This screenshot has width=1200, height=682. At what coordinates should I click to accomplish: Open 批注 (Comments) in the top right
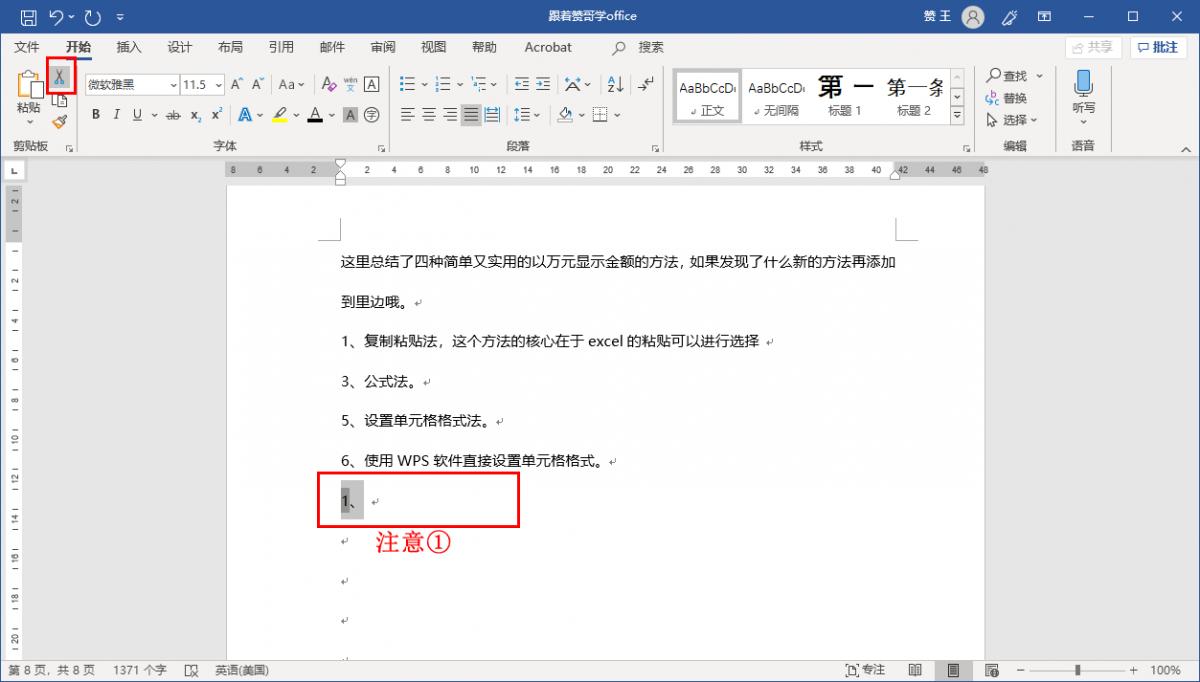1158,46
